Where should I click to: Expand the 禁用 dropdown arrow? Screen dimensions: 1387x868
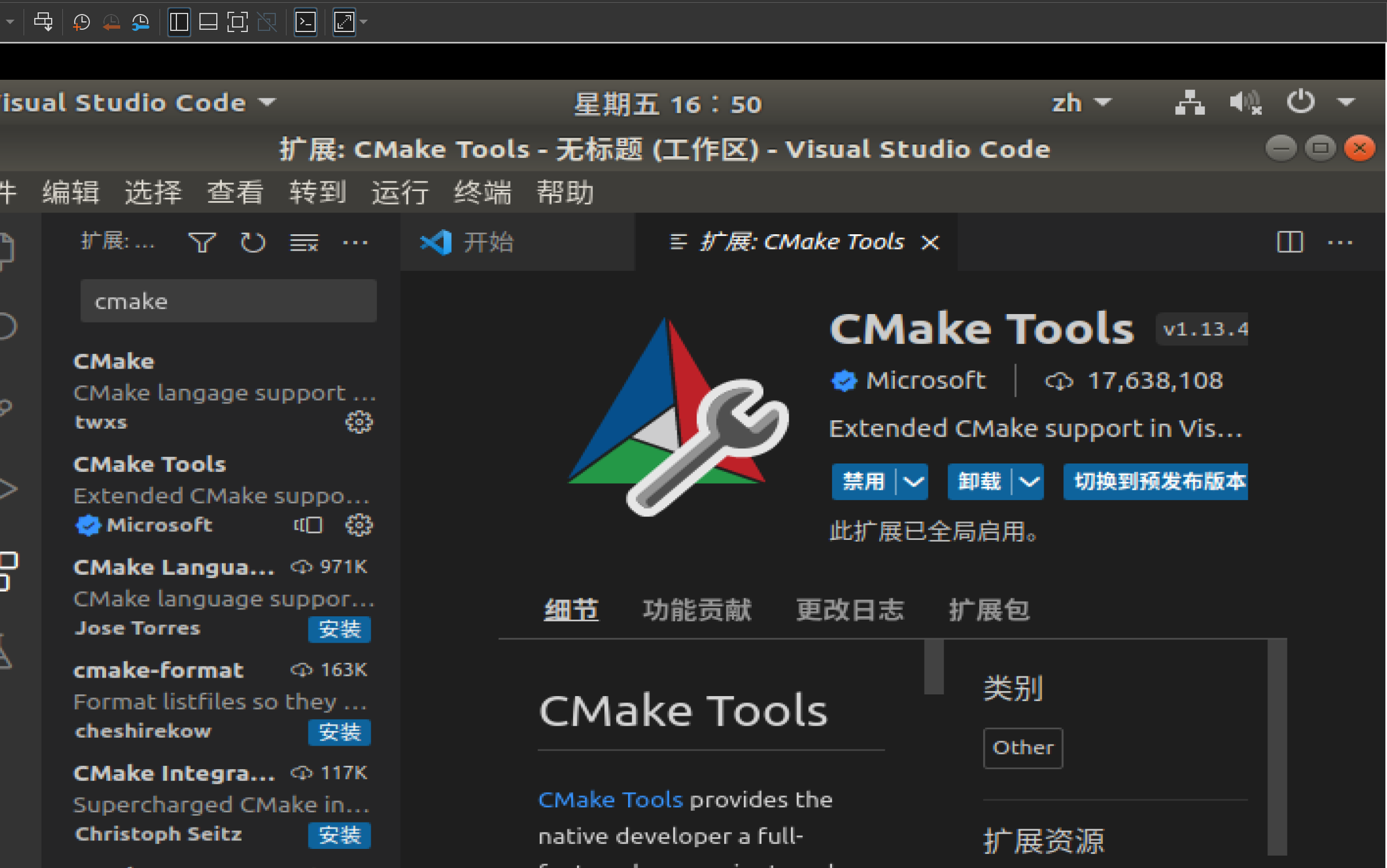(913, 481)
